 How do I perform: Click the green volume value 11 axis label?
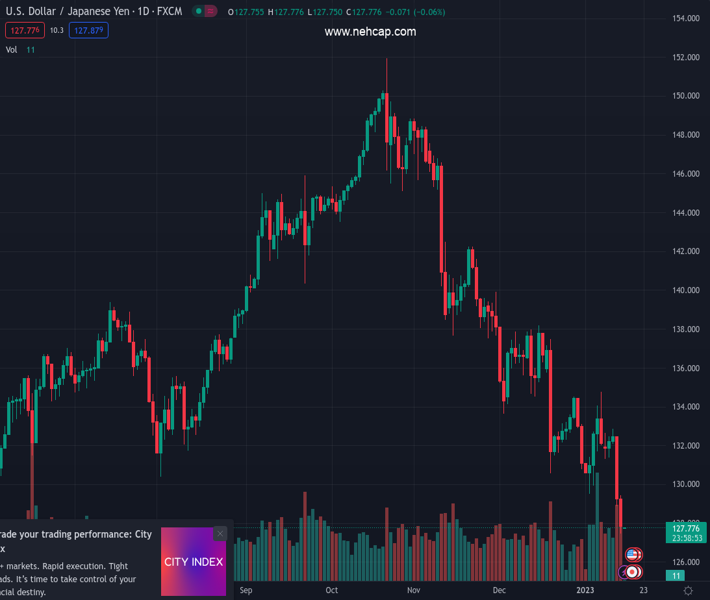point(677,576)
